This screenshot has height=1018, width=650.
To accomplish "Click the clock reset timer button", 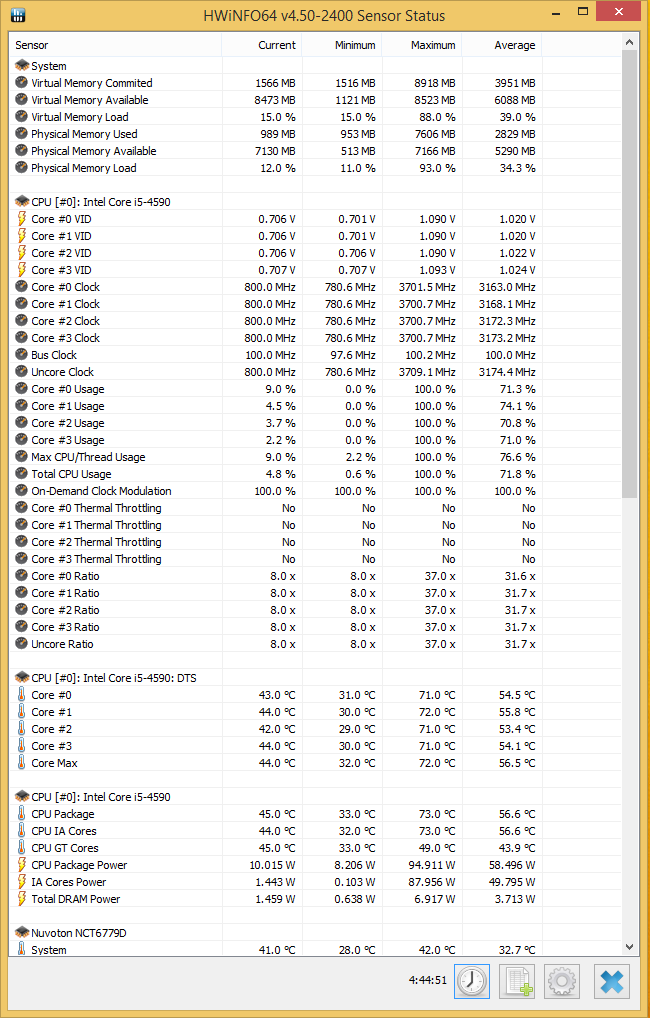I will click(x=472, y=981).
